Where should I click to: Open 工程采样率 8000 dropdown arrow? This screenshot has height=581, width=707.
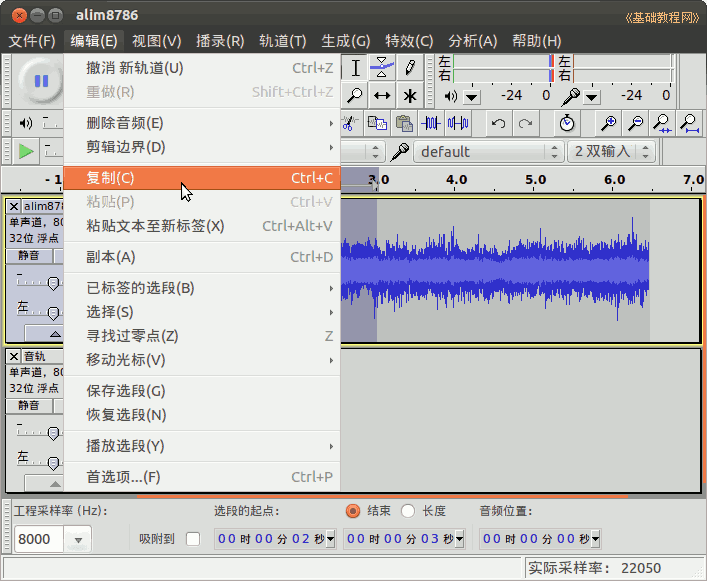click(78, 540)
